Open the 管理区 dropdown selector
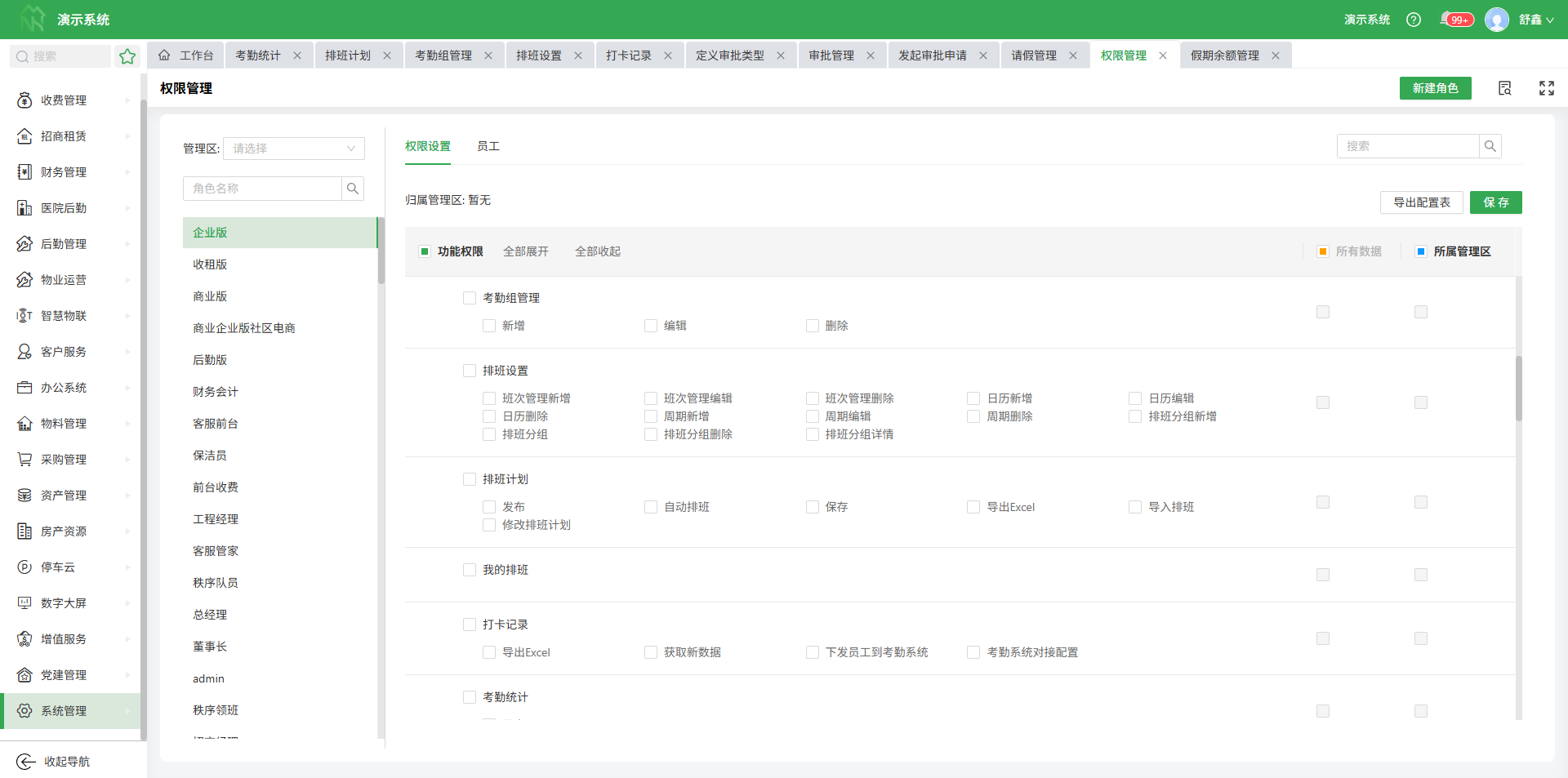The width and height of the screenshot is (1568, 778). pos(293,149)
